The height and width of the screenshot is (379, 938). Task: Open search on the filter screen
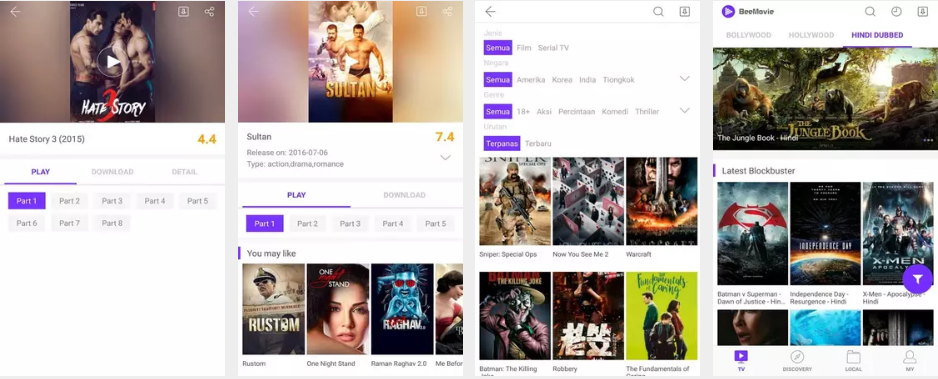pos(658,12)
